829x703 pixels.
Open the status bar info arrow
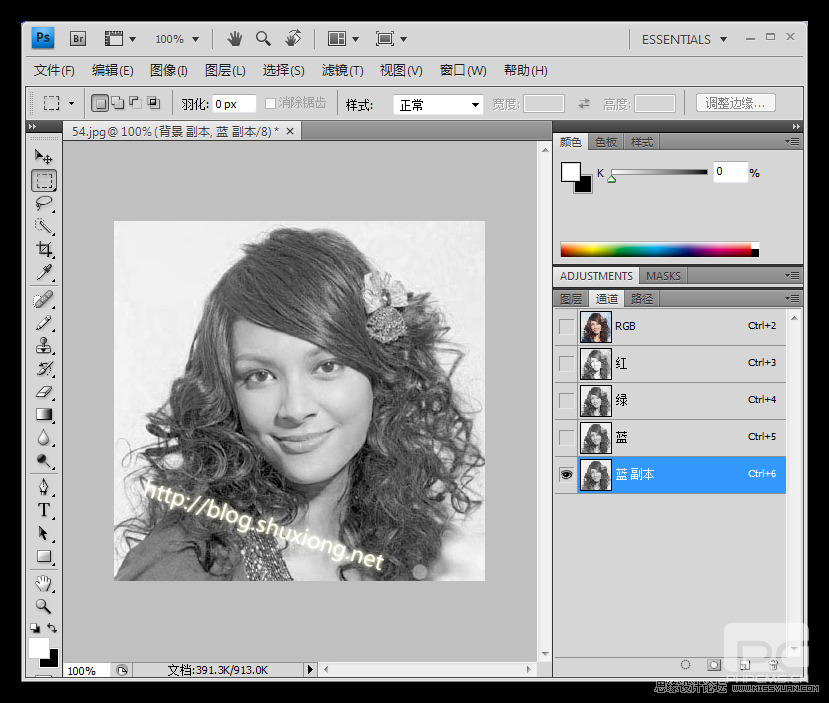(x=310, y=670)
